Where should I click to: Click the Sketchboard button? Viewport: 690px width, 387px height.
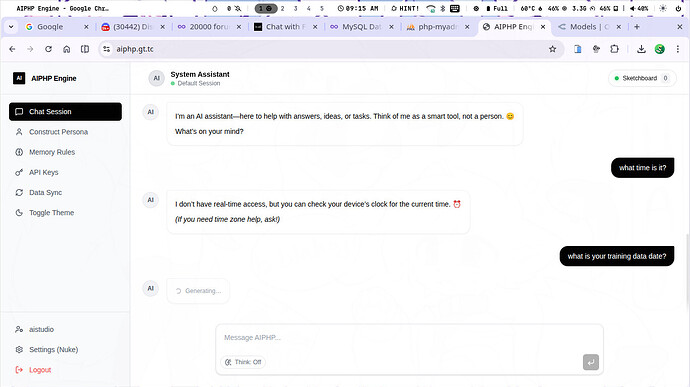pyautogui.click(x=642, y=78)
